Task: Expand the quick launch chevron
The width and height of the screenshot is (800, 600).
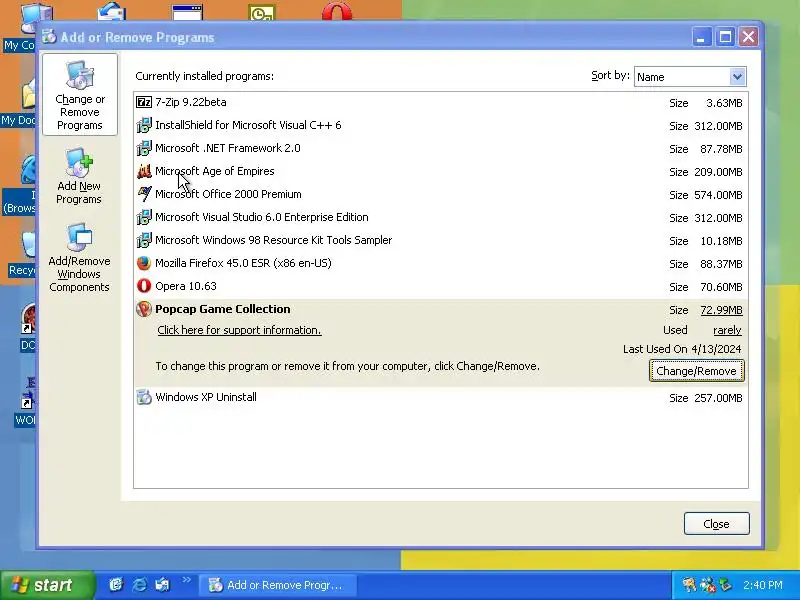Action: [187, 580]
